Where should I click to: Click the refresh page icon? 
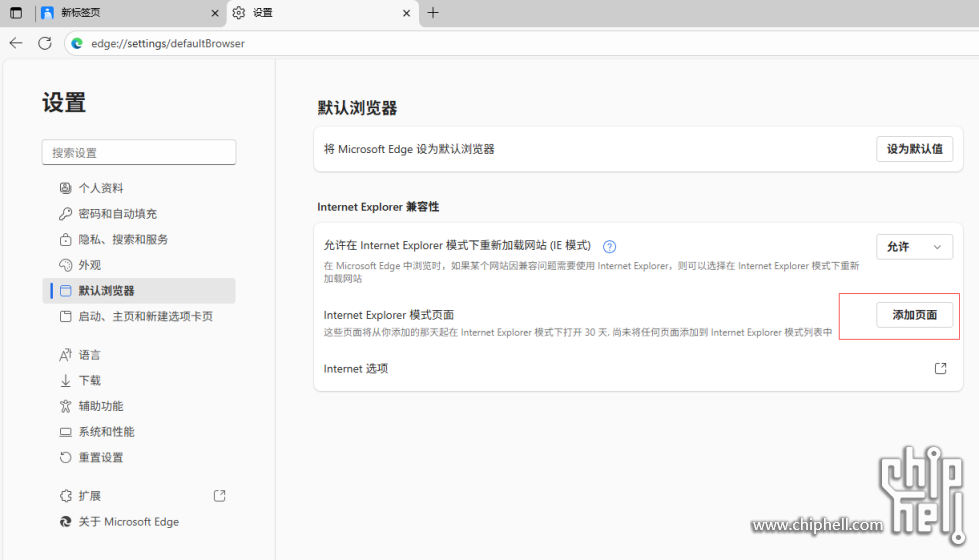coord(45,43)
